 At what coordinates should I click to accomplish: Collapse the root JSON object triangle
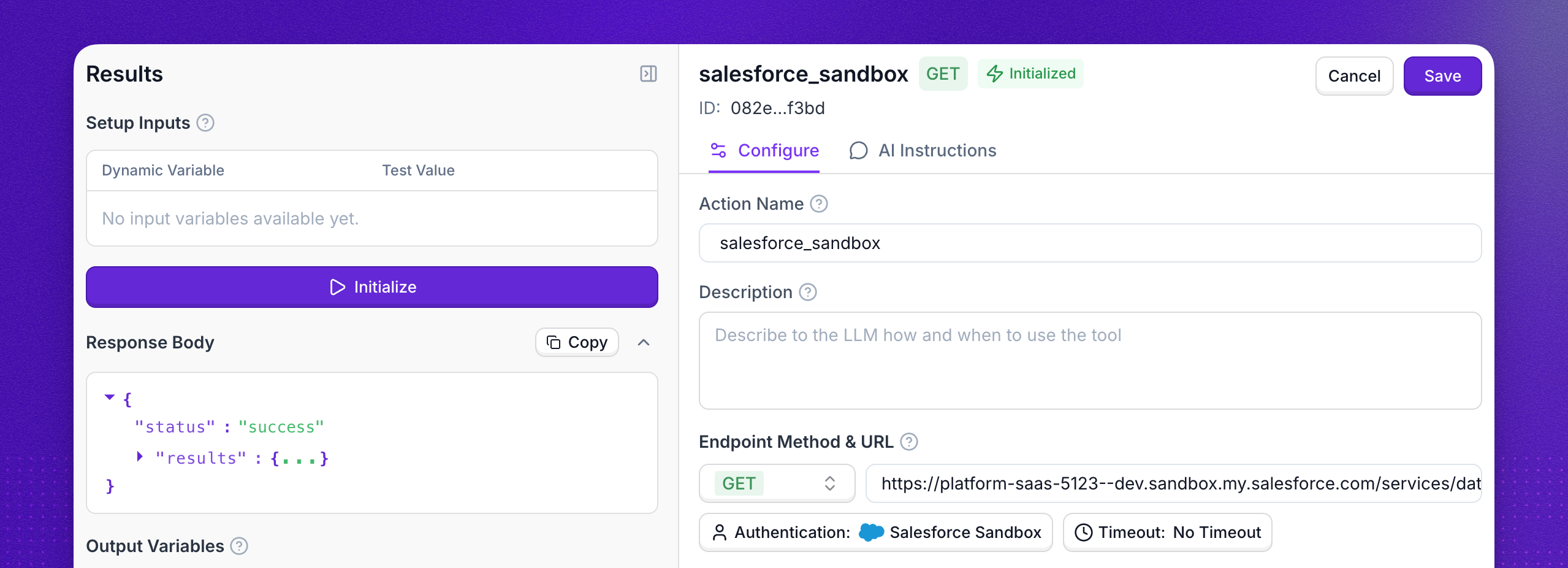tap(110, 397)
